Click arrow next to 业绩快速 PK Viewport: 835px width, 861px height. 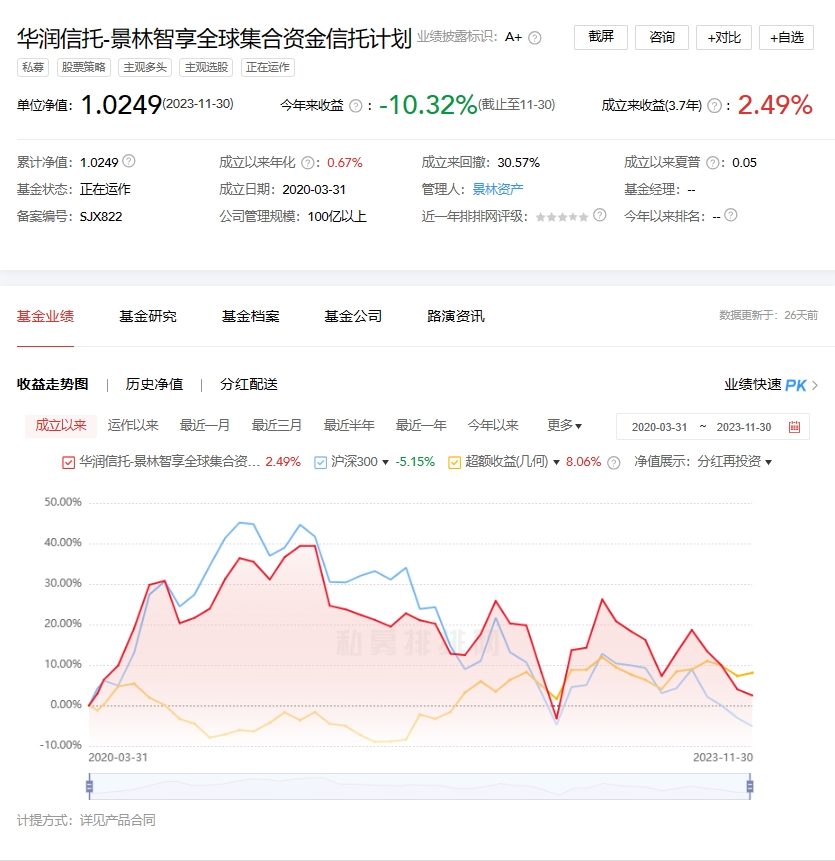[x=815, y=385]
